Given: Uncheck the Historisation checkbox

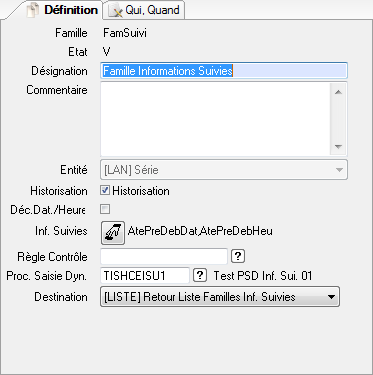Looking at the screenshot, I should coord(105,190).
